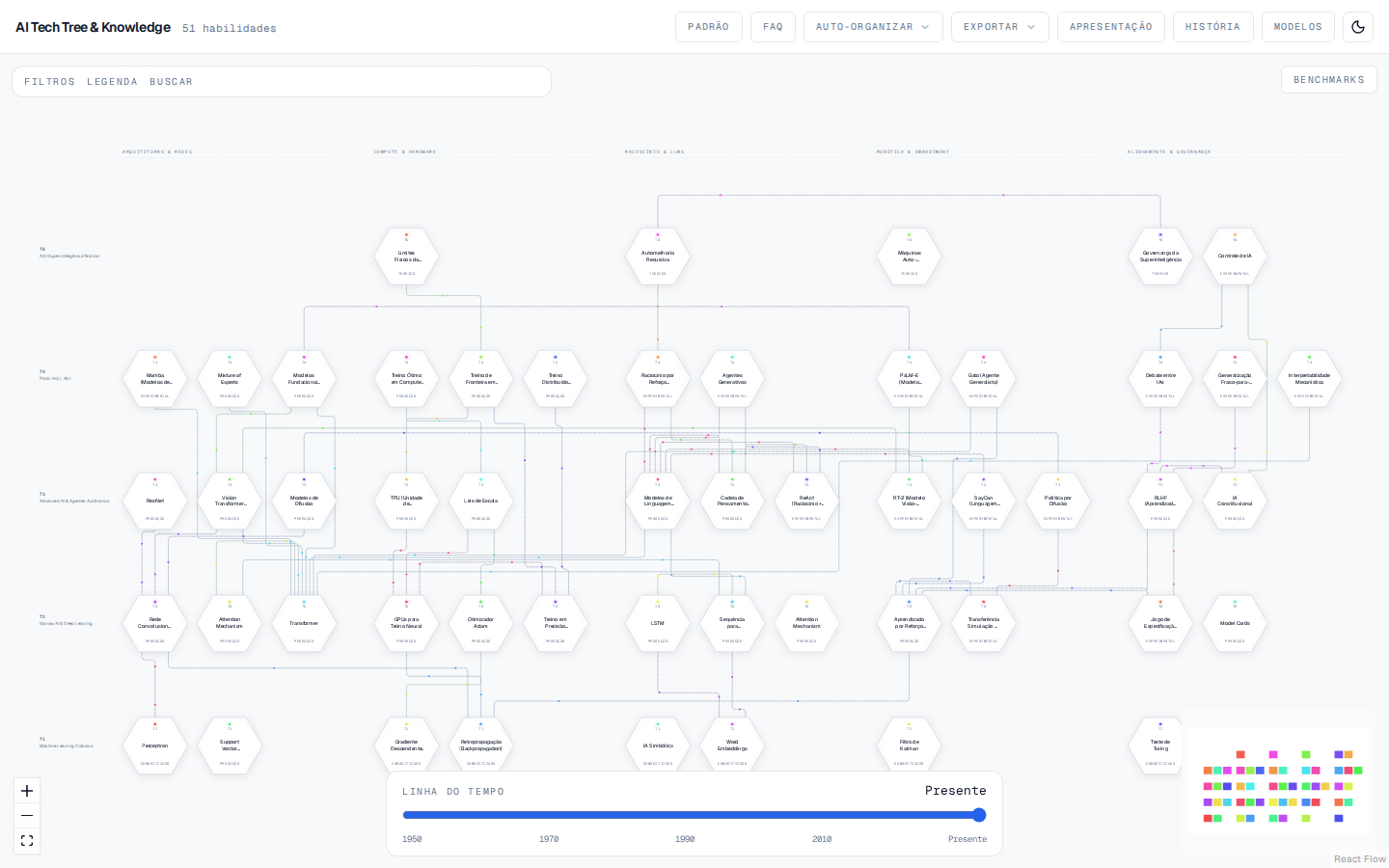Select 2010 on the timeline
The image size is (1389, 868).
(822, 839)
